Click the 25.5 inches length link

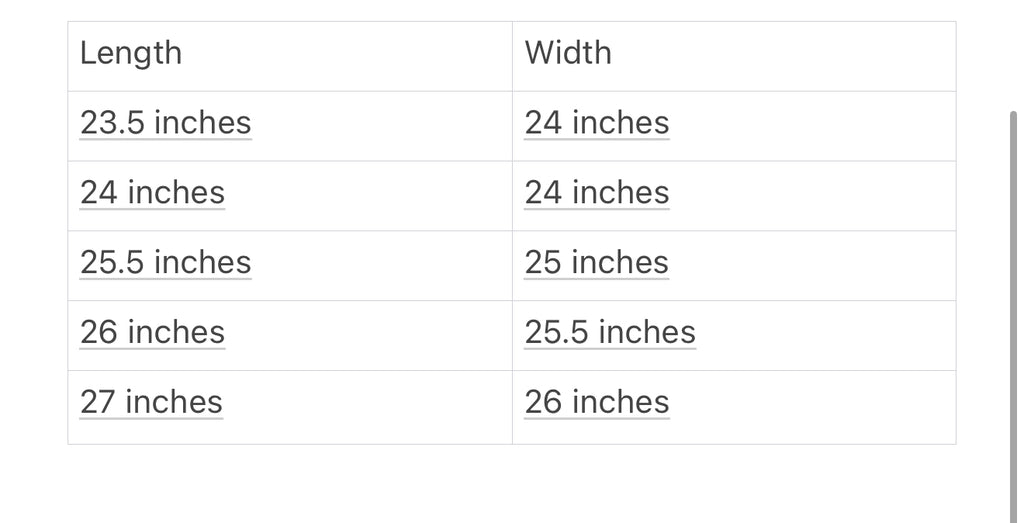coord(165,263)
